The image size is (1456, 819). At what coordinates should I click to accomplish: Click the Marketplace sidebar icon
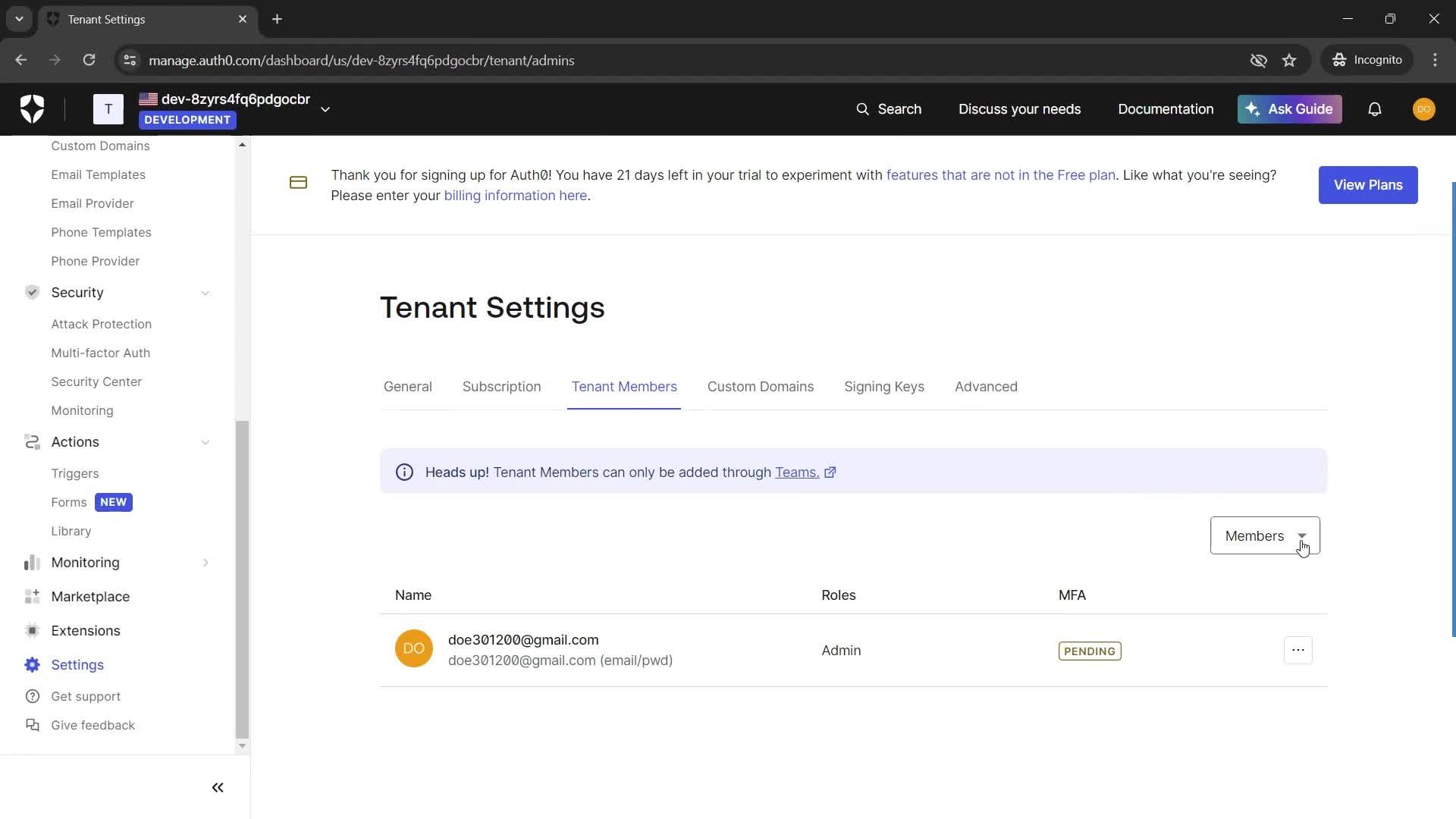32,597
